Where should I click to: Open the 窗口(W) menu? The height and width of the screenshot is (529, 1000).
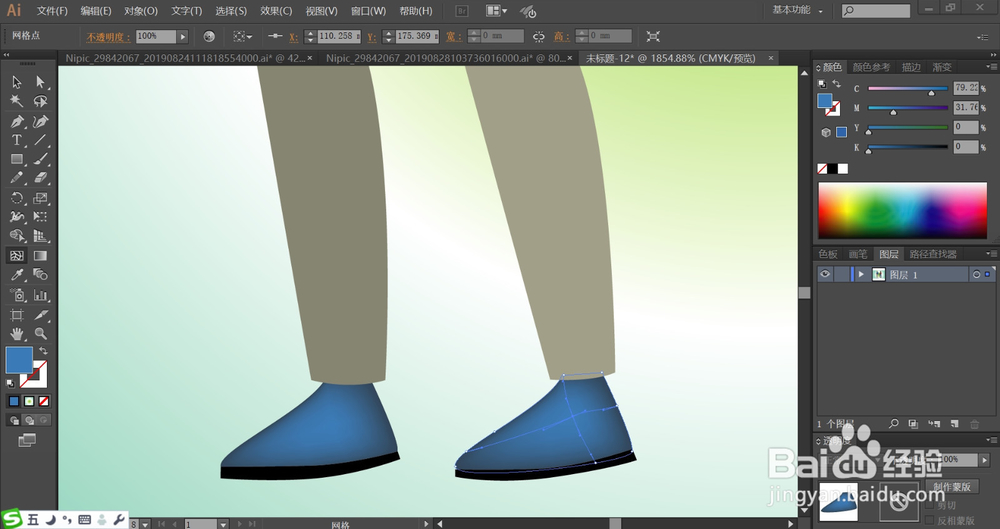[x=369, y=11]
